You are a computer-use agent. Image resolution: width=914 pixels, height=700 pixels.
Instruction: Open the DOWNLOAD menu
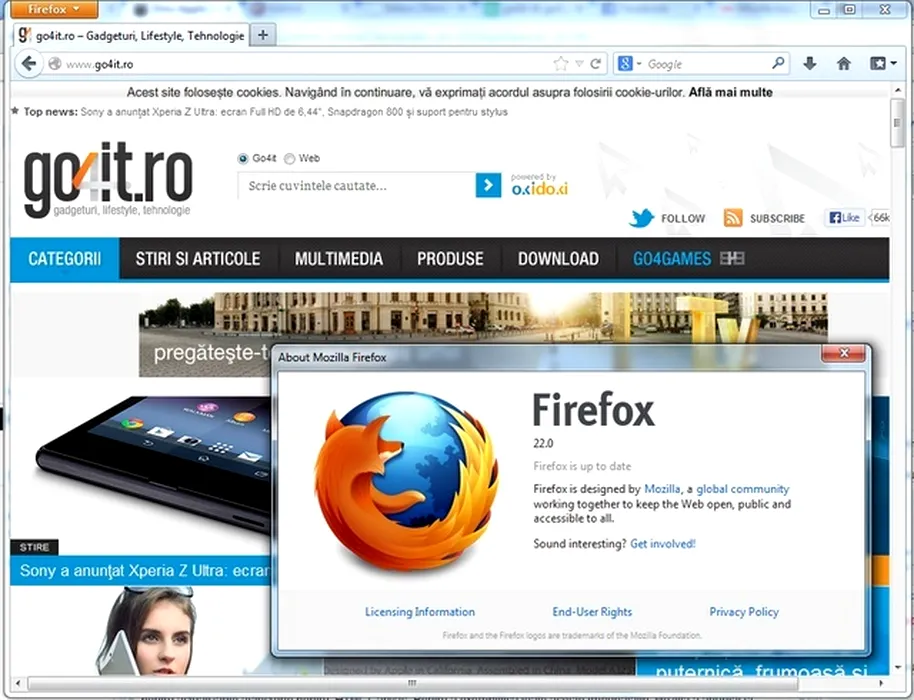[558, 259]
